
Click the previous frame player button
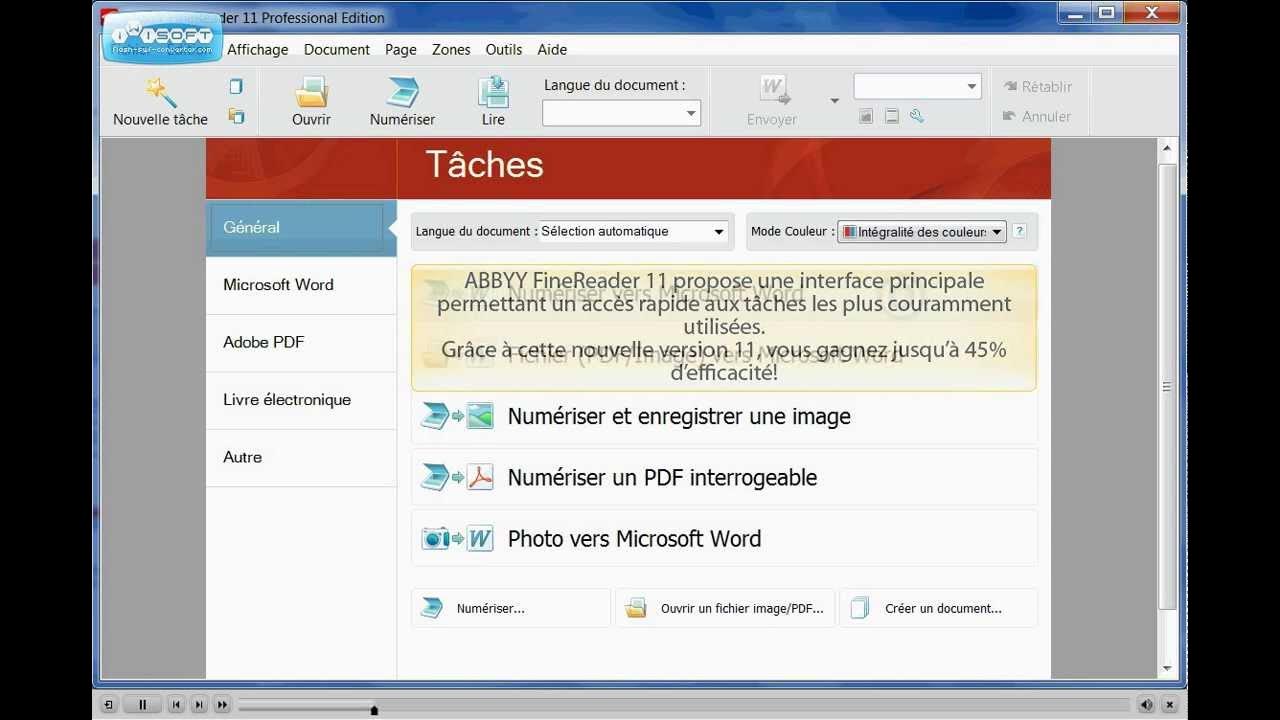pyautogui.click(x=176, y=705)
